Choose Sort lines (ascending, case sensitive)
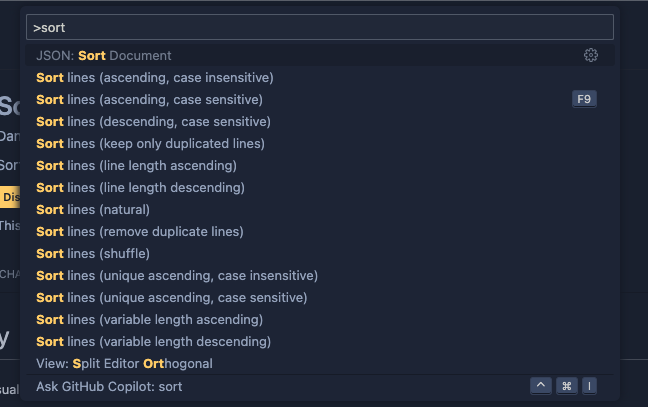Viewport: 648px width, 407px height. coord(150,99)
